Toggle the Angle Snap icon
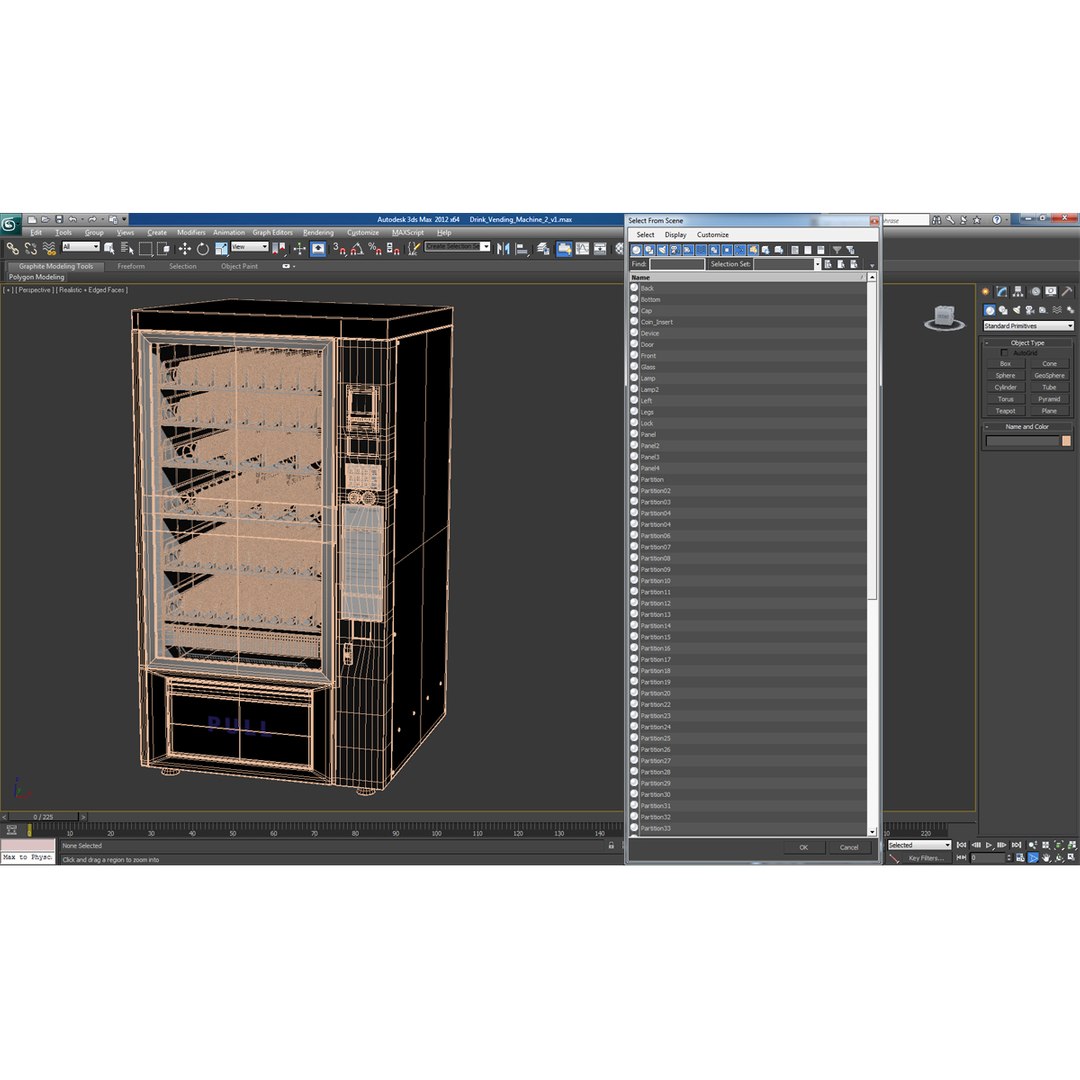1080x1080 pixels. point(357,249)
